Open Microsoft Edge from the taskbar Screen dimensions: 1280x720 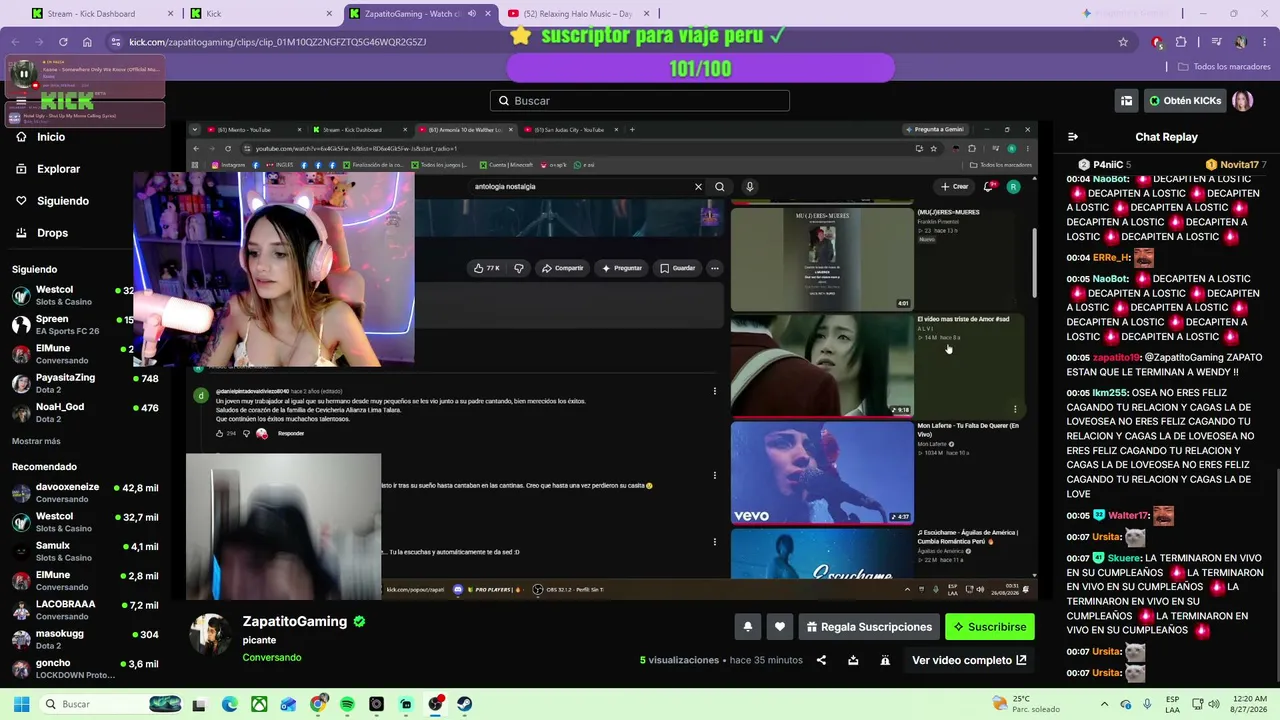tap(229, 704)
